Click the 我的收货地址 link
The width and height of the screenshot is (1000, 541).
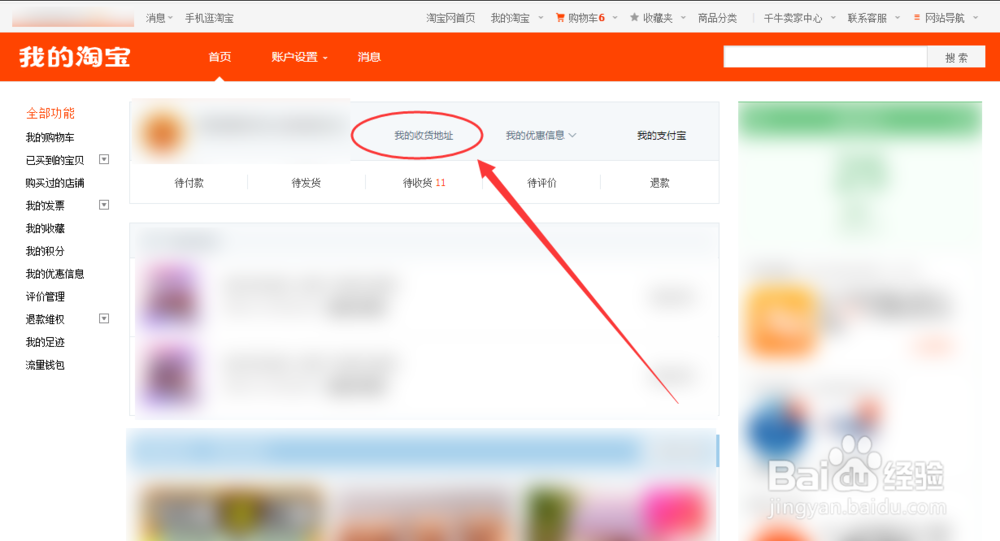(x=423, y=135)
